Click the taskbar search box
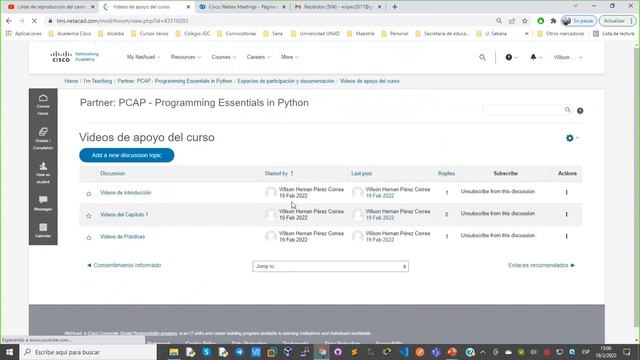640x360 pixels. (88, 352)
